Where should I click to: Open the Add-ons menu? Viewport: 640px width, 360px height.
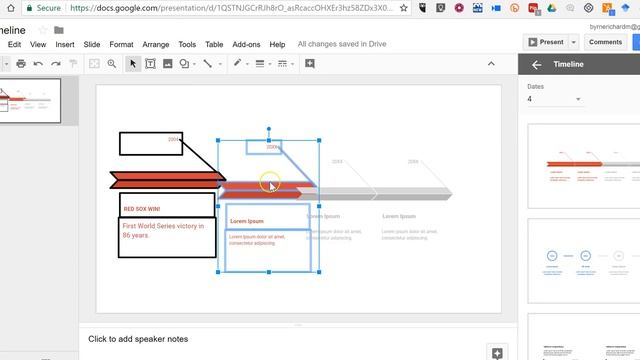pyautogui.click(x=246, y=44)
